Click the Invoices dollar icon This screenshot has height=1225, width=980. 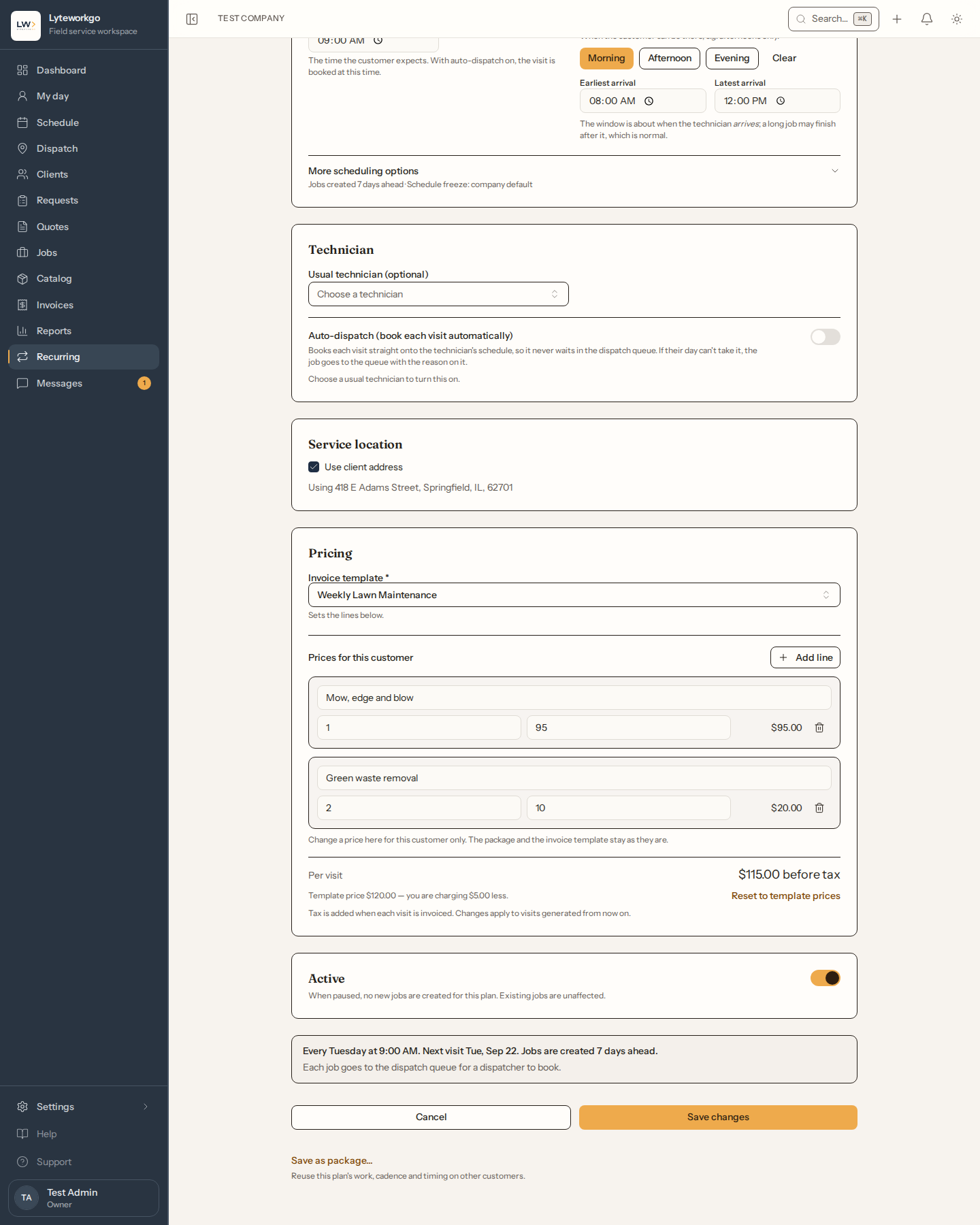[22, 305]
